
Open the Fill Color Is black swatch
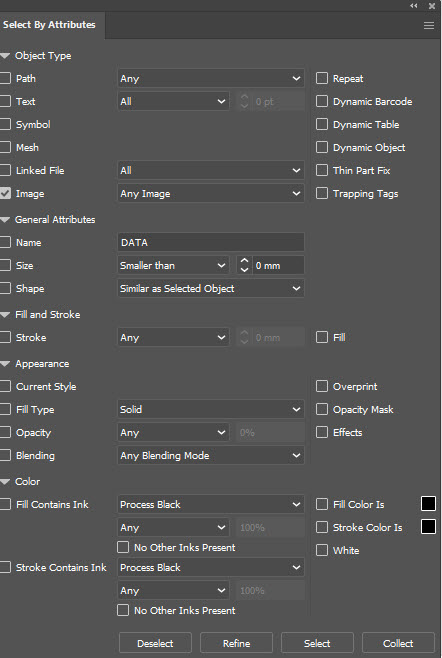click(428, 504)
